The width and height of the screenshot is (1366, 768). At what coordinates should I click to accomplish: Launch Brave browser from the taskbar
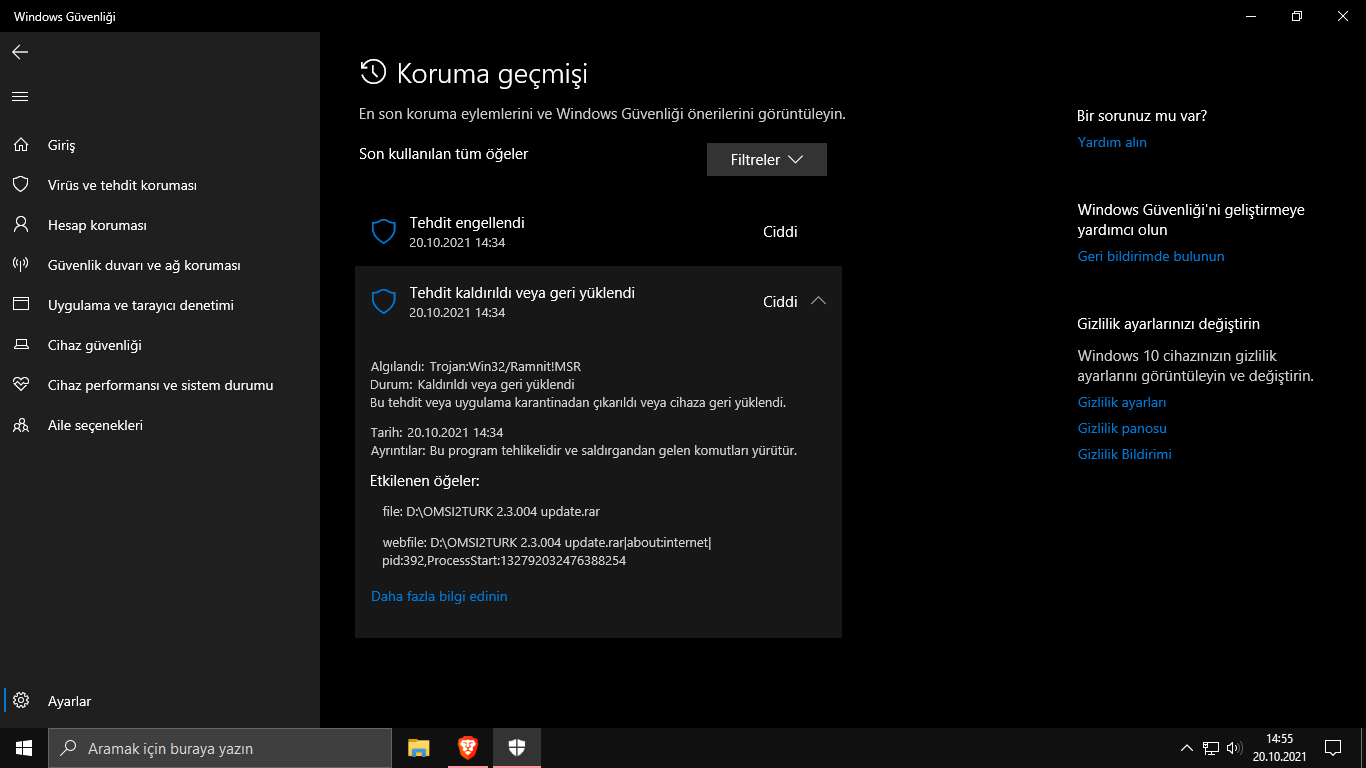tap(467, 748)
